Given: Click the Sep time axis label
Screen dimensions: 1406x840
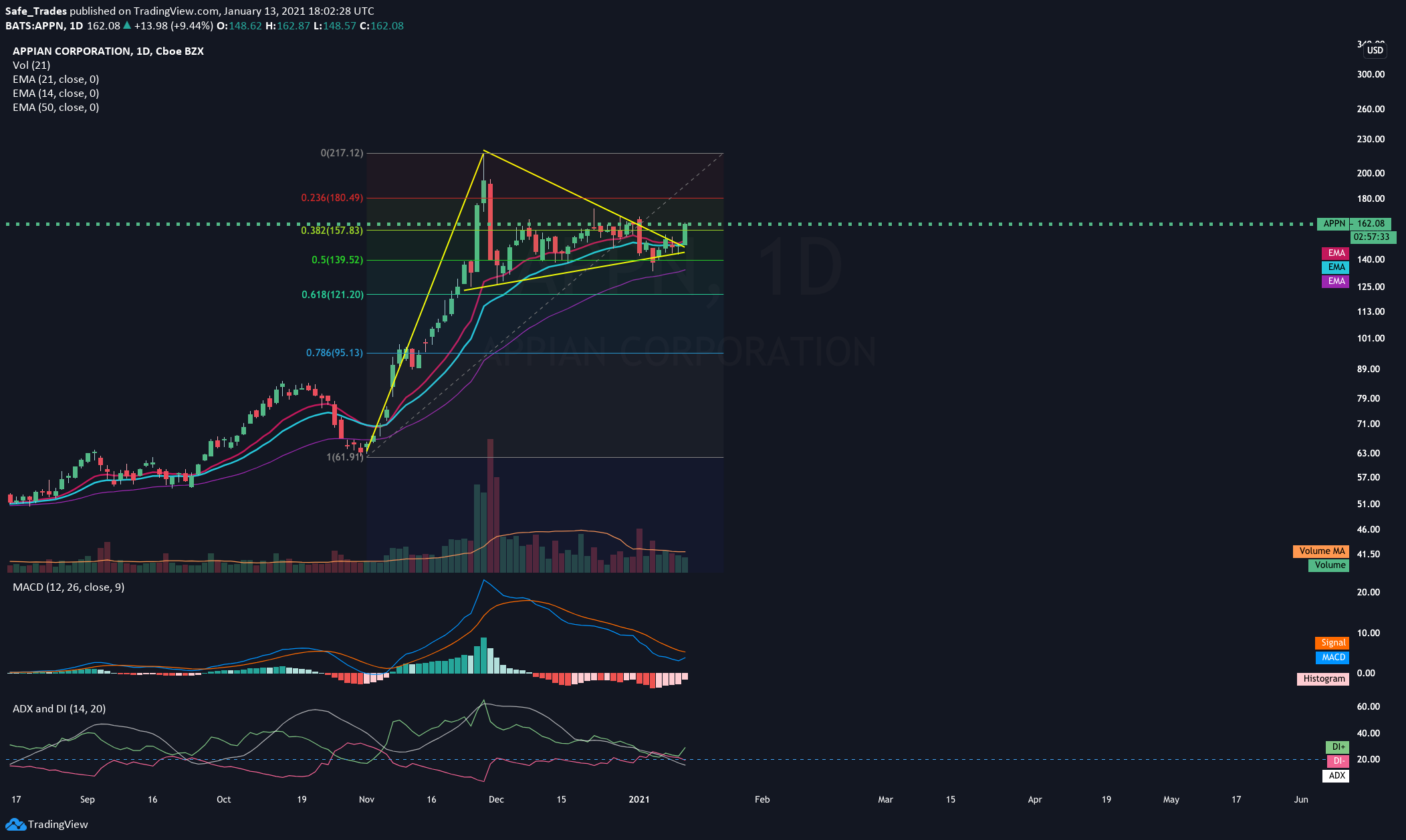Looking at the screenshot, I should (x=88, y=799).
